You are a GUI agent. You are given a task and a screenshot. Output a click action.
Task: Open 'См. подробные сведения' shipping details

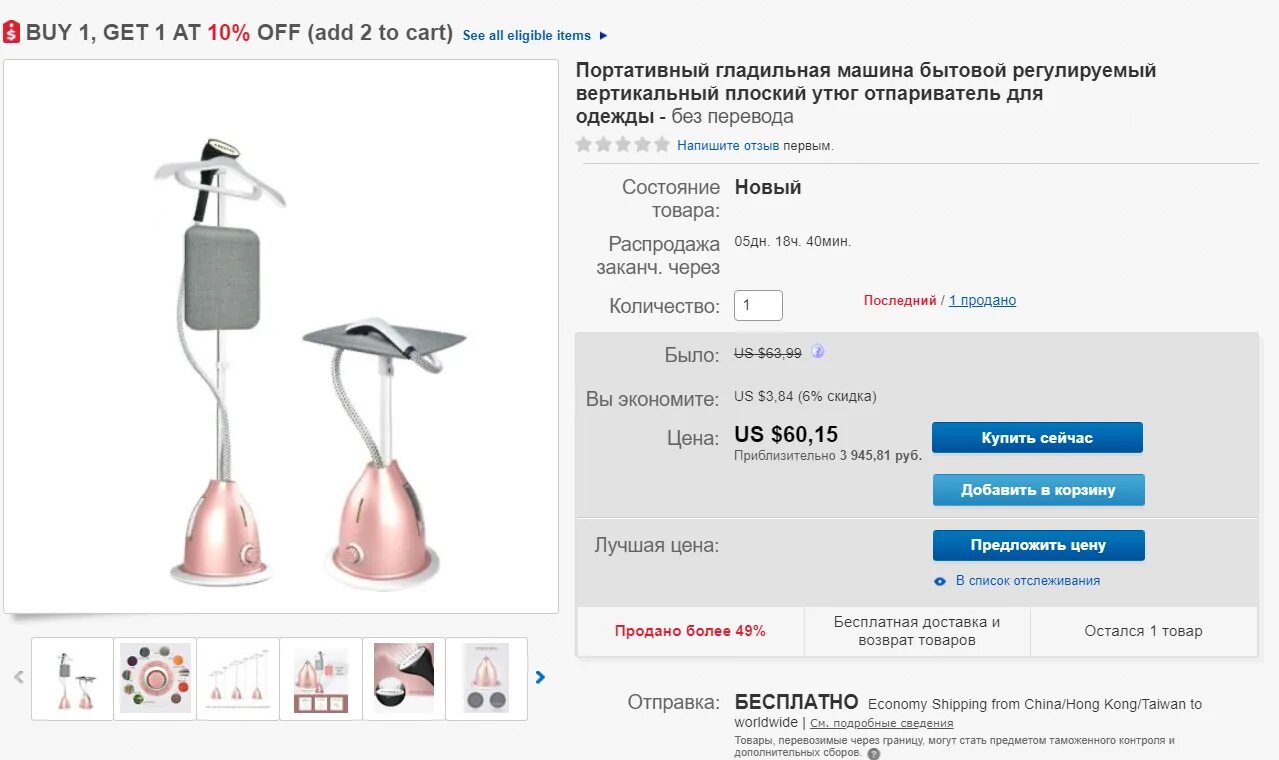(x=881, y=723)
